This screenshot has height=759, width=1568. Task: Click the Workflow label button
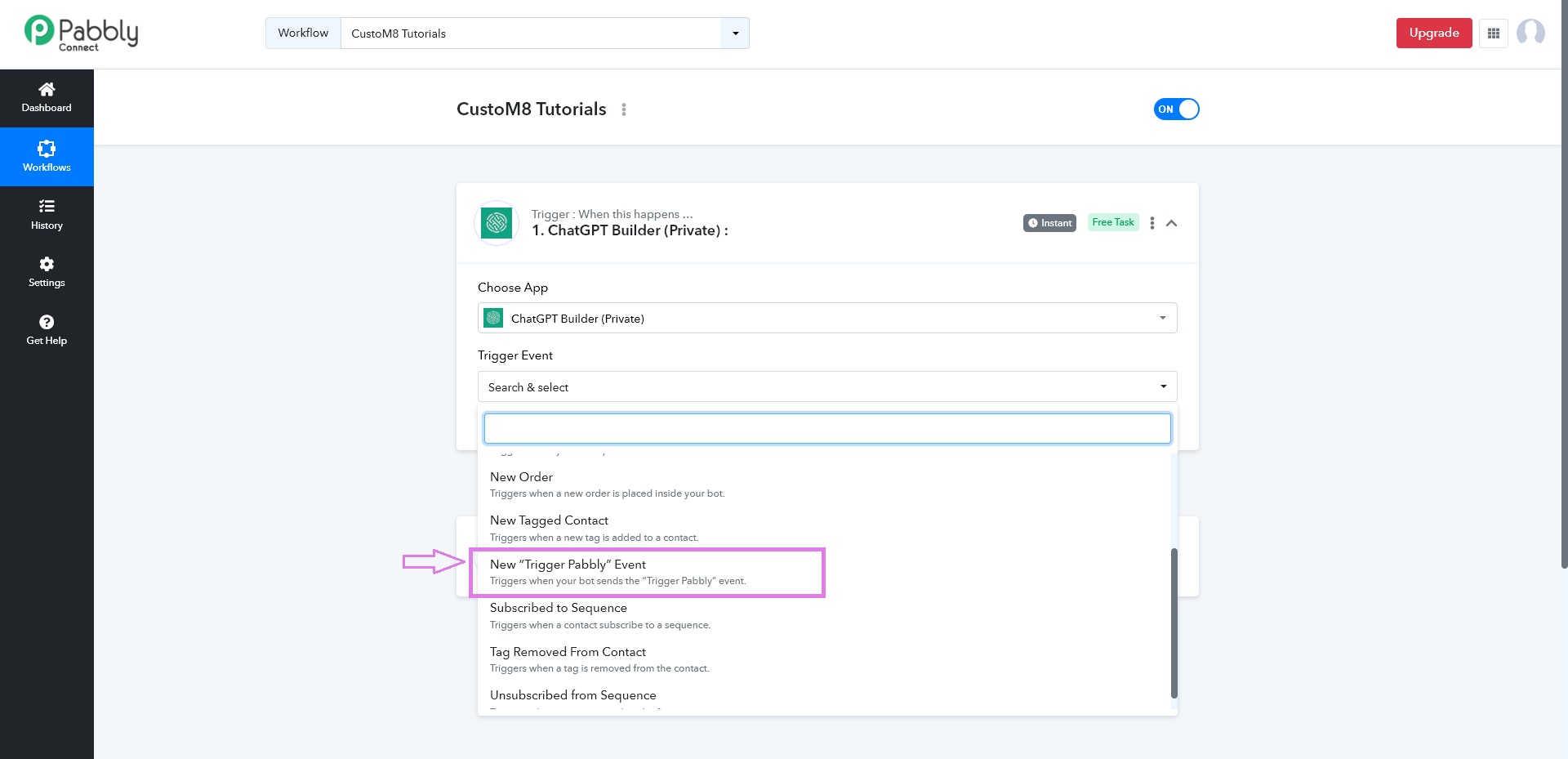pyautogui.click(x=303, y=33)
